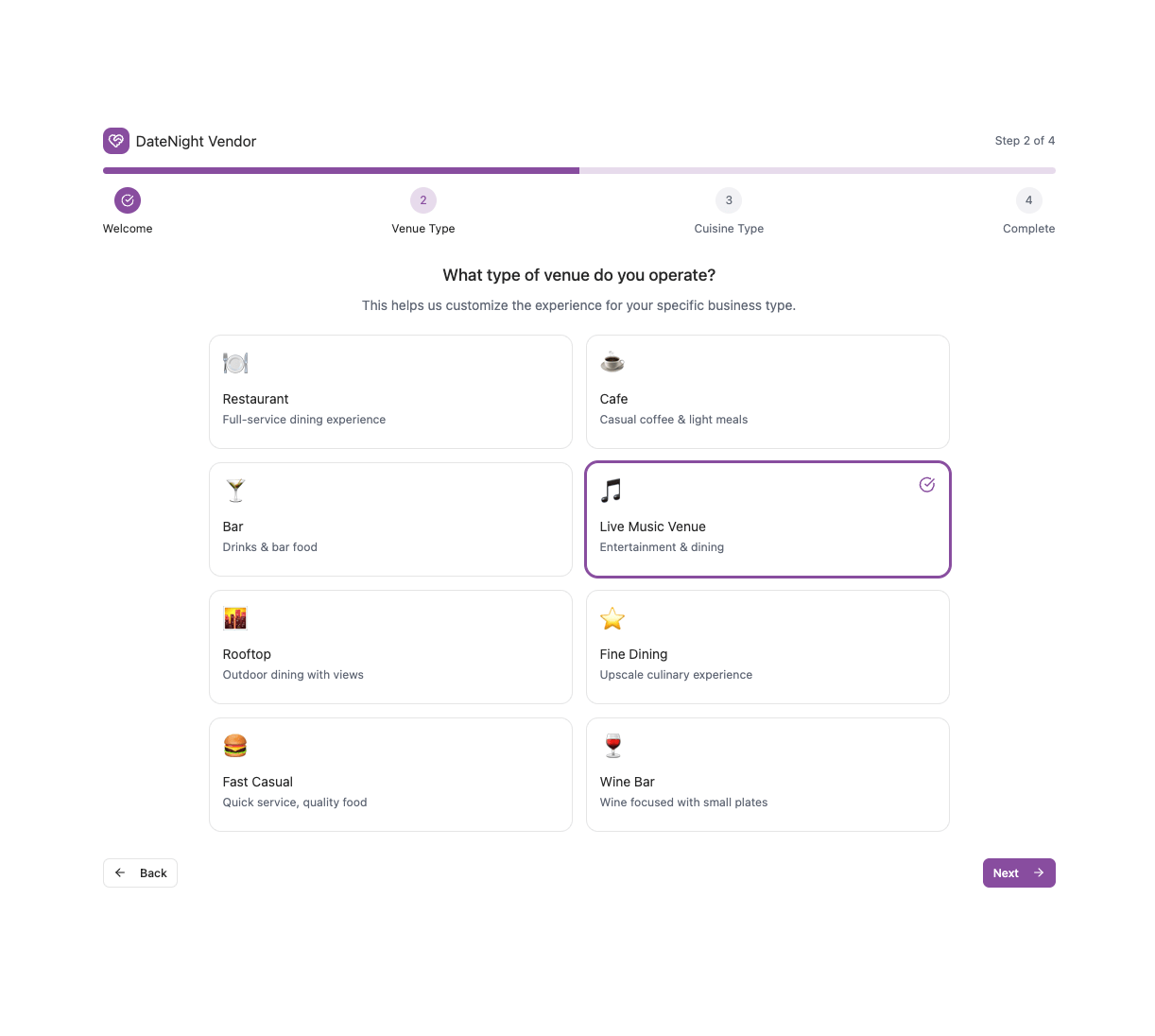Go Back to the previous step
This screenshot has height=1036, width=1155.
pos(140,873)
